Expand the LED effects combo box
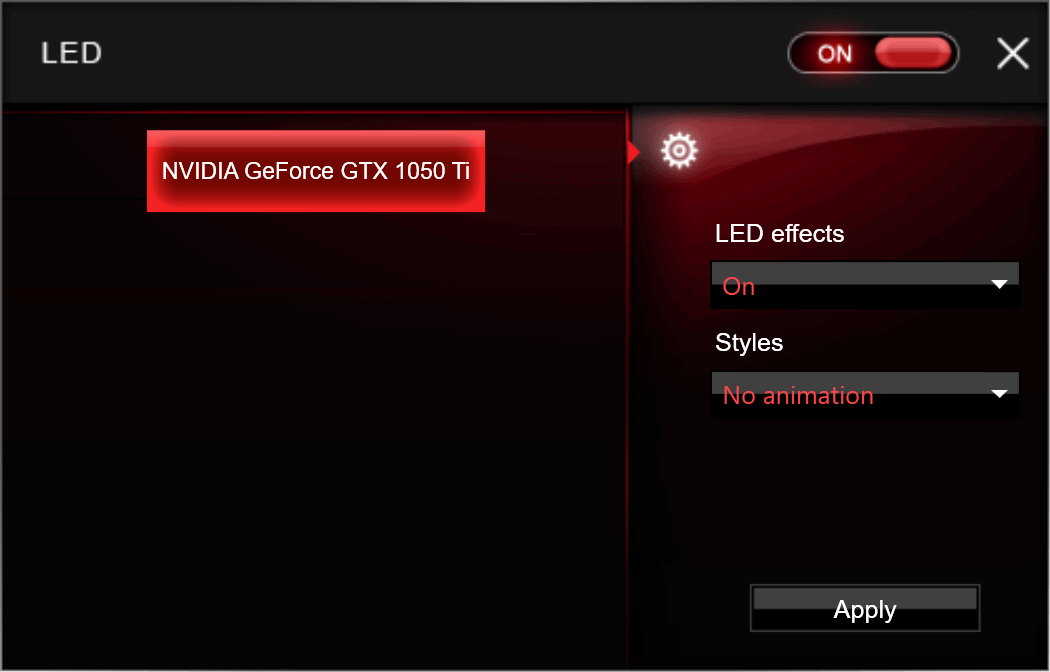 [865, 285]
